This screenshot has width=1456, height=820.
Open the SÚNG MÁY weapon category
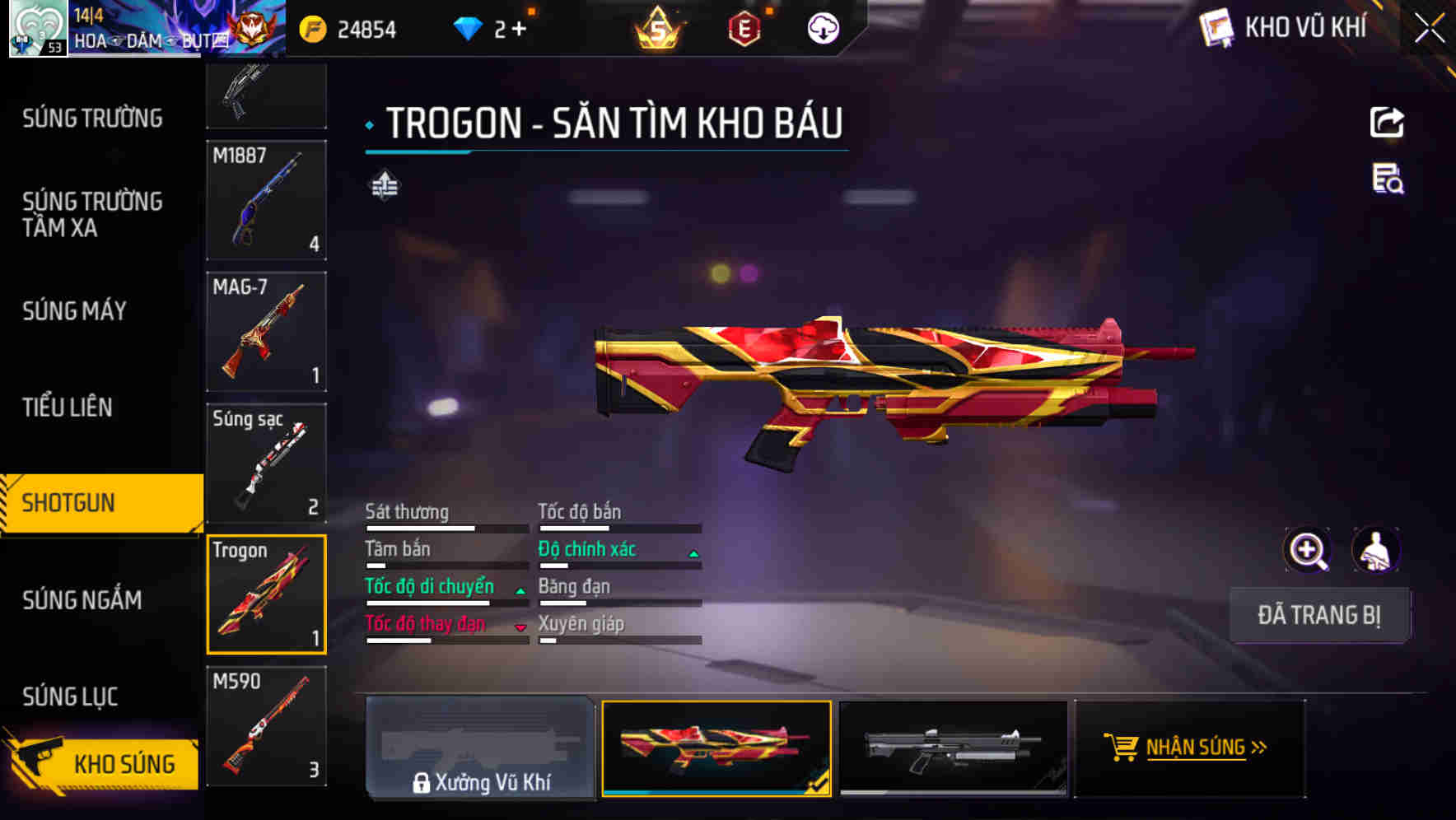(75, 311)
